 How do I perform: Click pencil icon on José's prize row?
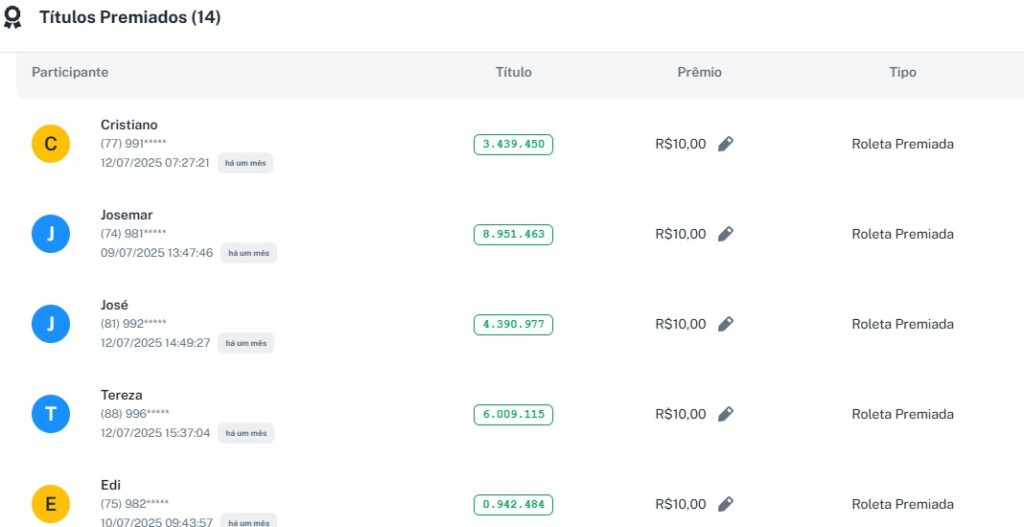pyautogui.click(x=726, y=324)
